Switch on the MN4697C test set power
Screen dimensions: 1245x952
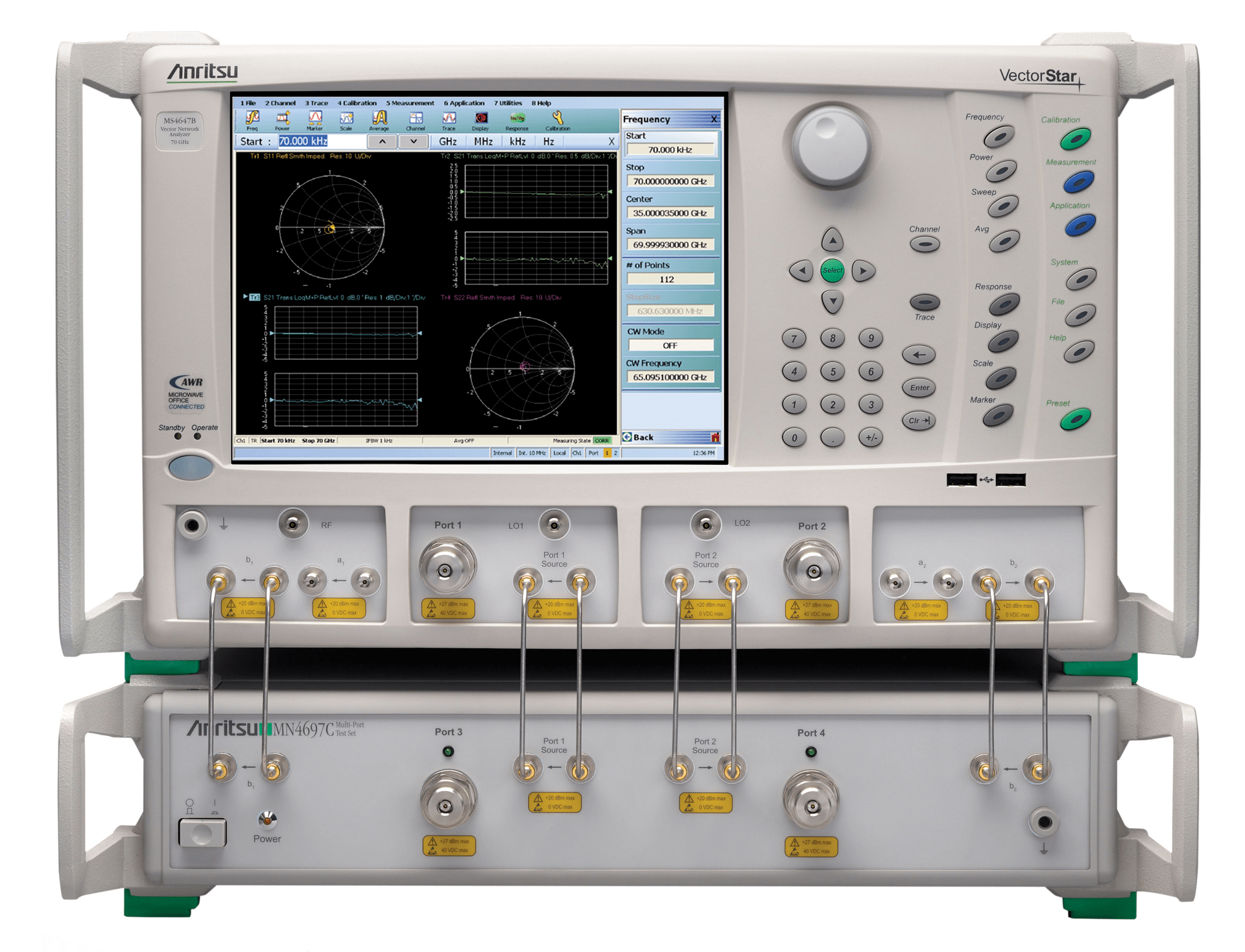point(202,832)
